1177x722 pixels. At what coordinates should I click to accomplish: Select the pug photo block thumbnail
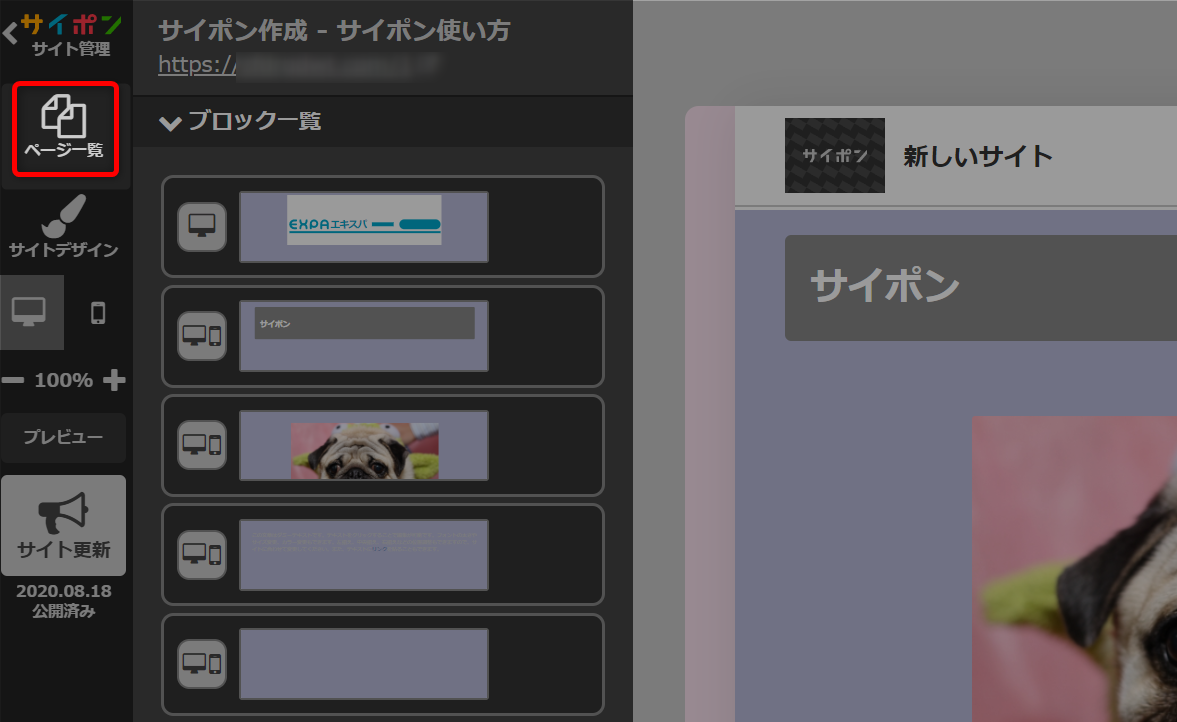tap(364, 445)
